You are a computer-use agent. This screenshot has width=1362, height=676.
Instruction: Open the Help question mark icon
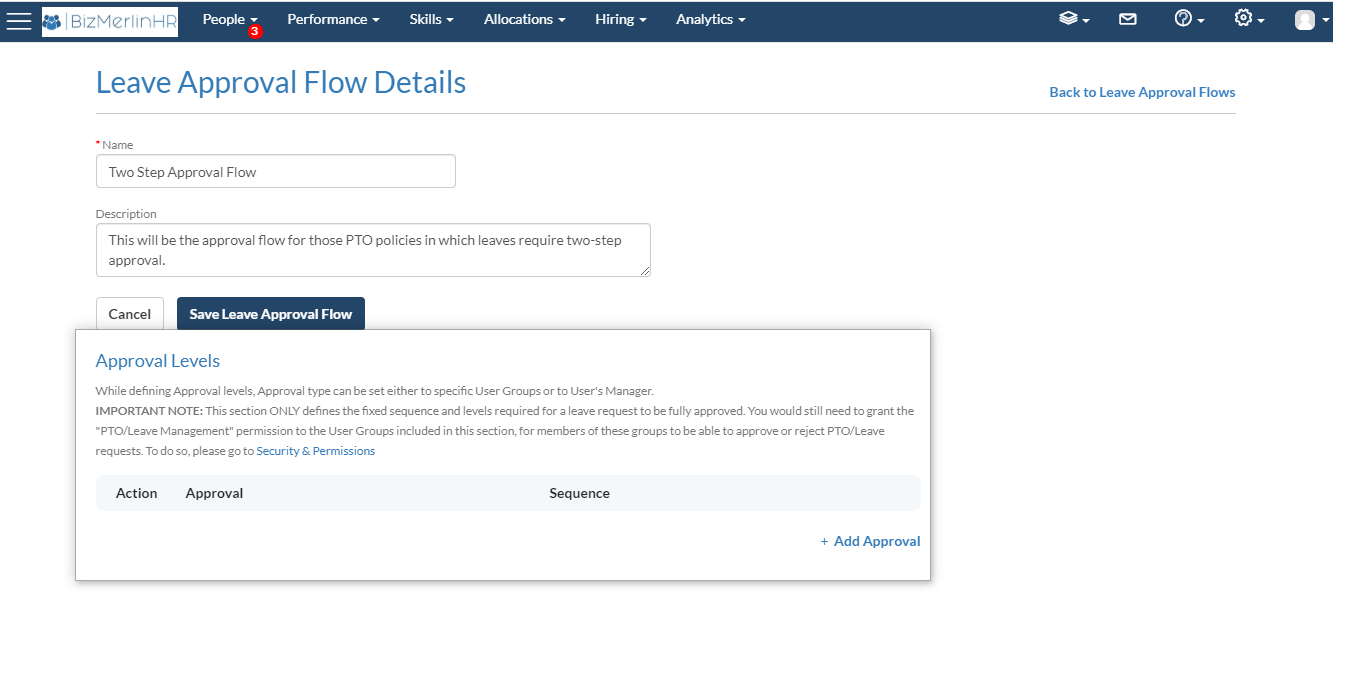click(1184, 18)
